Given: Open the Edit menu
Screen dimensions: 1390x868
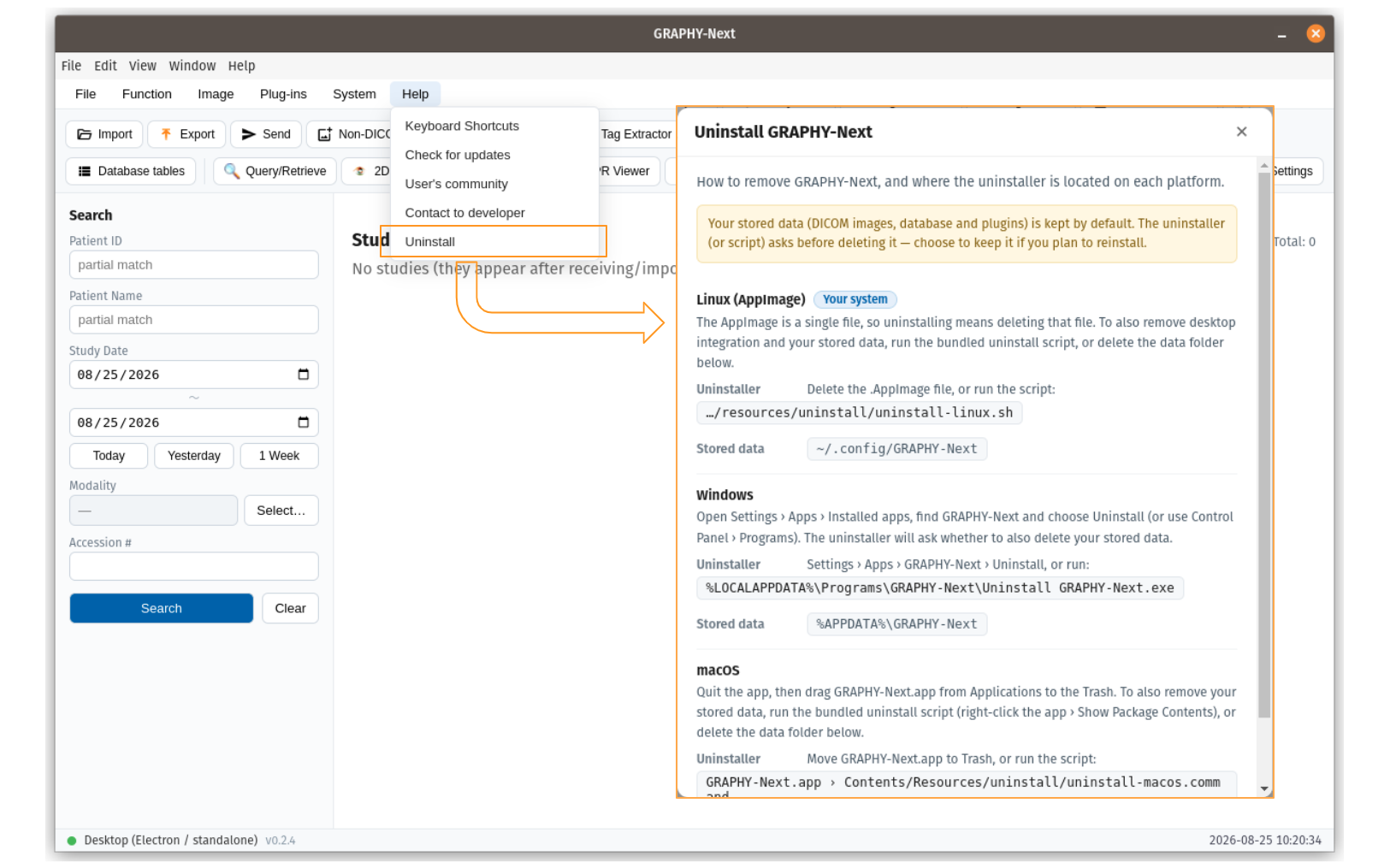Looking at the screenshot, I should point(105,66).
